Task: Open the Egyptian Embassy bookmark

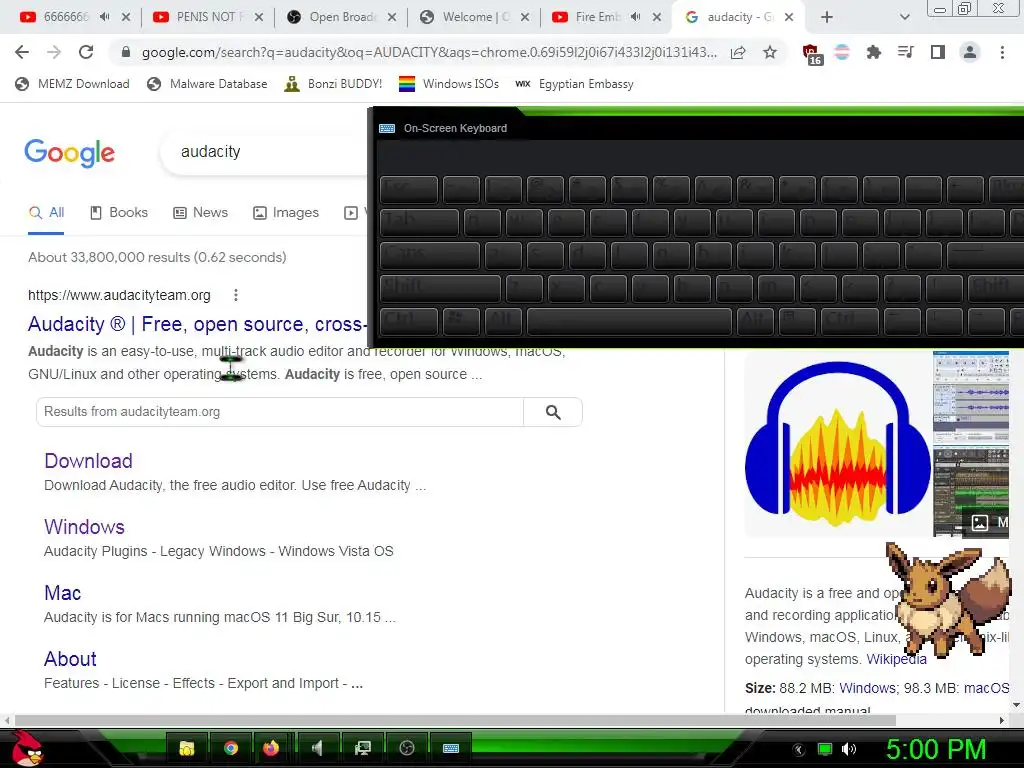Action: click(574, 84)
